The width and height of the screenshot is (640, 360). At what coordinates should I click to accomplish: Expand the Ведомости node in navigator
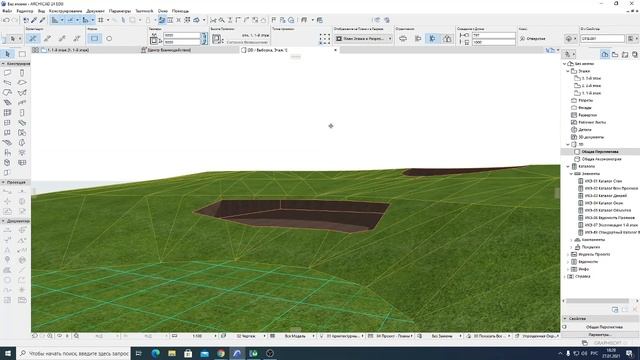click(x=568, y=262)
